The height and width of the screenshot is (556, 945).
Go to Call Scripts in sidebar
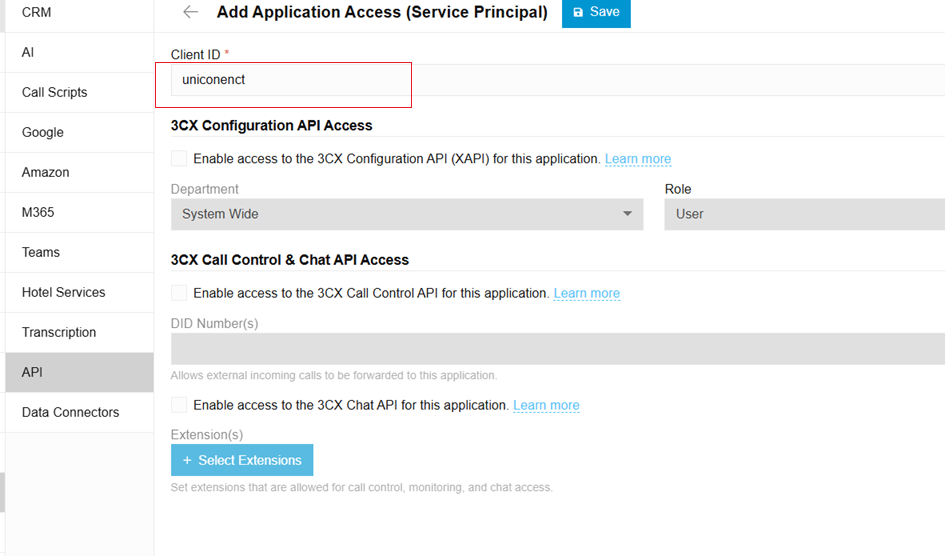coord(55,92)
